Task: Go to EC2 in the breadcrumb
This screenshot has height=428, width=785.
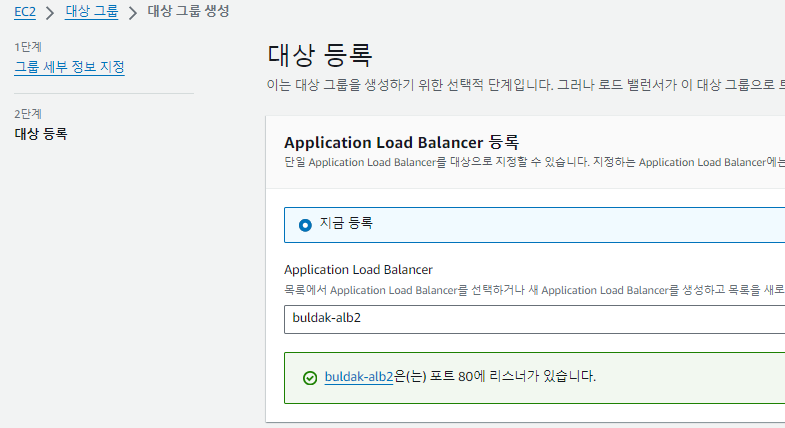Action: coord(24,13)
